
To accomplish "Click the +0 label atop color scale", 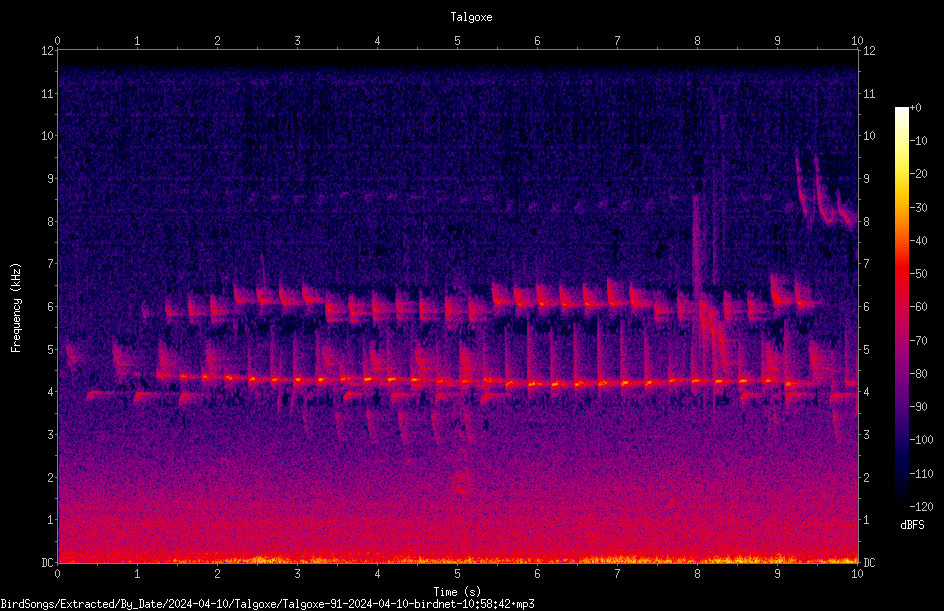I will [916, 108].
